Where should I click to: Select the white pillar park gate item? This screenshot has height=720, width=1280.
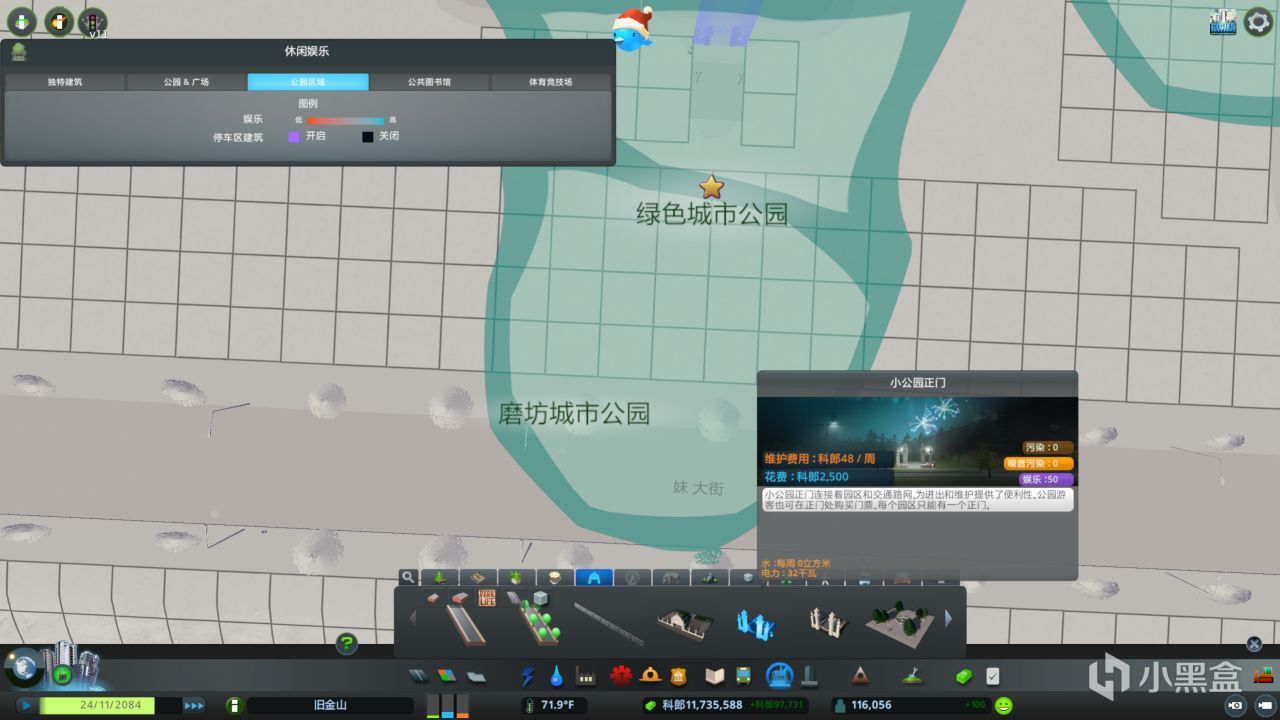point(828,623)
